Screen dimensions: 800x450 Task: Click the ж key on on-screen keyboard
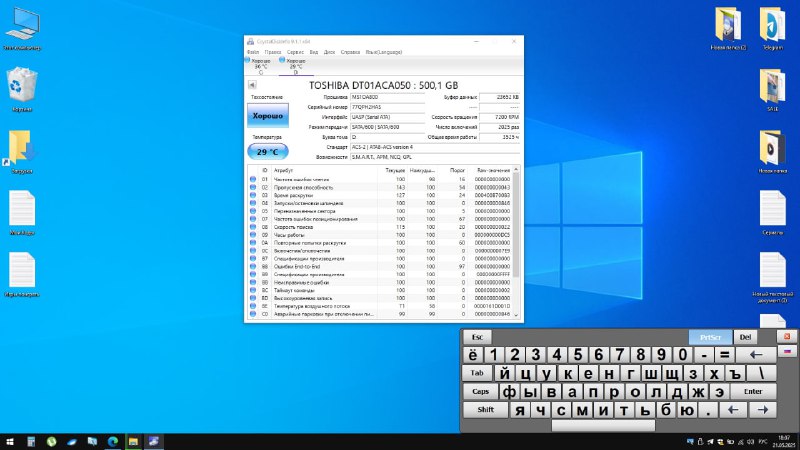[697, 391]
